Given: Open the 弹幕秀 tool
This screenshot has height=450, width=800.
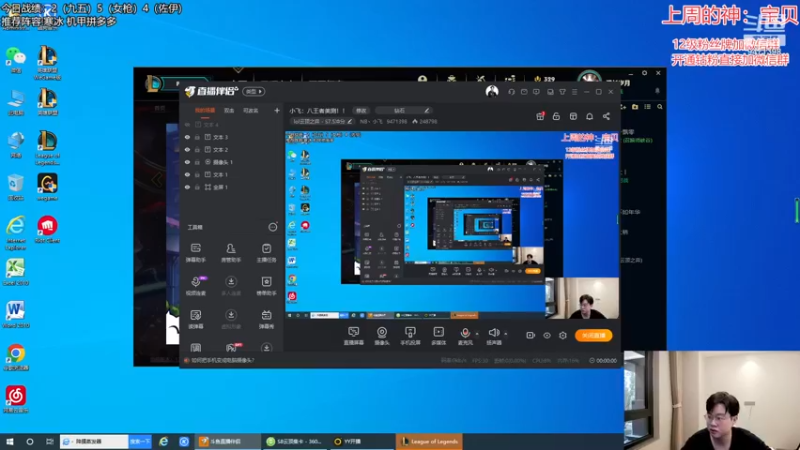Looking at the screenshot, I should [x=266, y=319].
